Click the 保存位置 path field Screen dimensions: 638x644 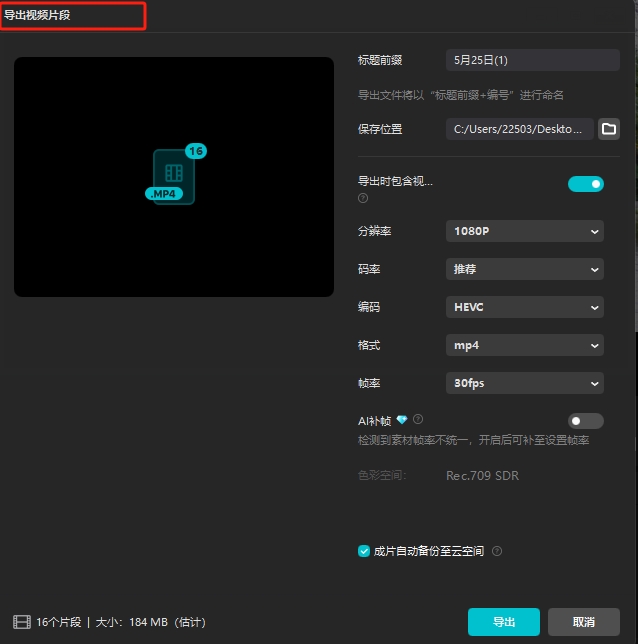tap(519, 129)
